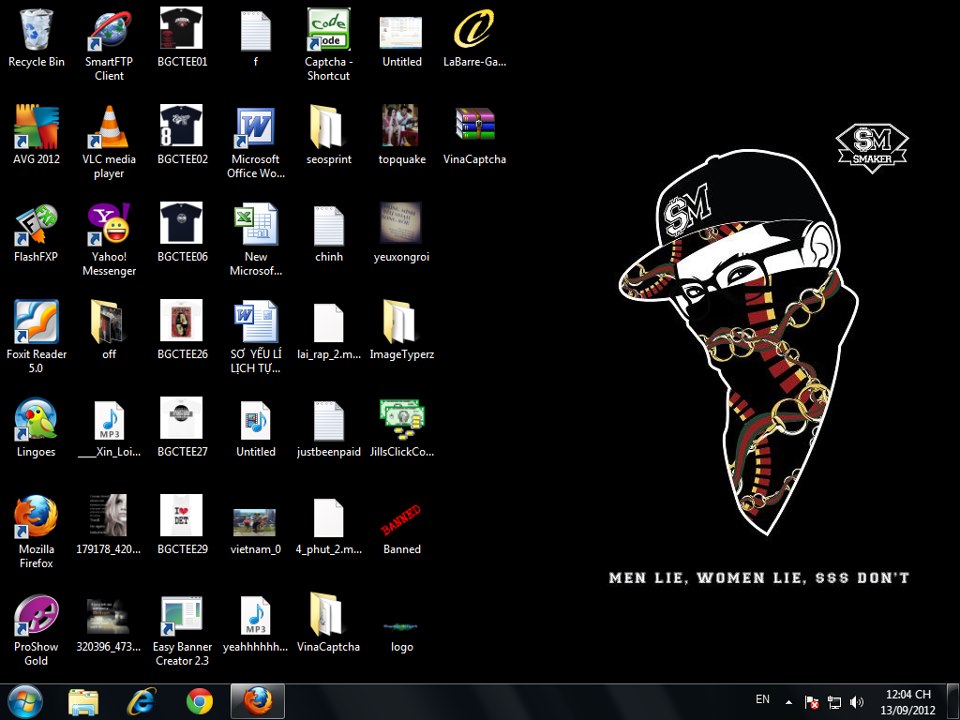Open the VinaCaptcha RAR archive
The image size is (960, 720).
click(x=475, y=127)
